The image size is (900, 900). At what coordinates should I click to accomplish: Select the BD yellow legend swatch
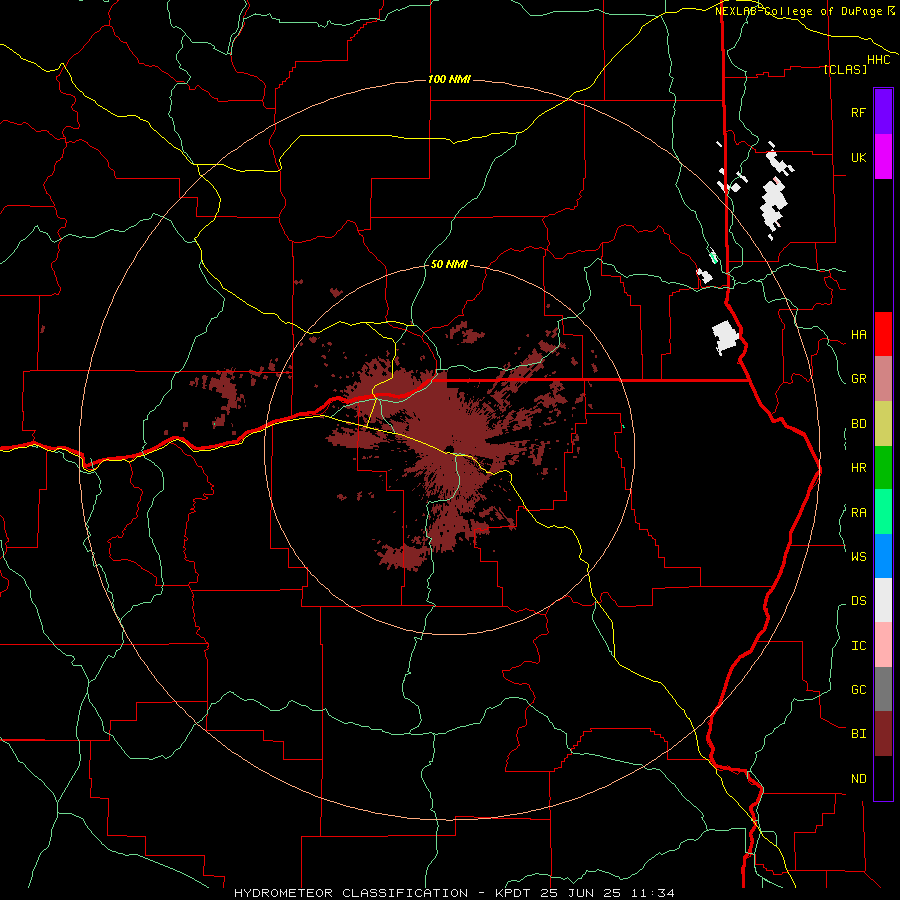[x=883, y=423]
